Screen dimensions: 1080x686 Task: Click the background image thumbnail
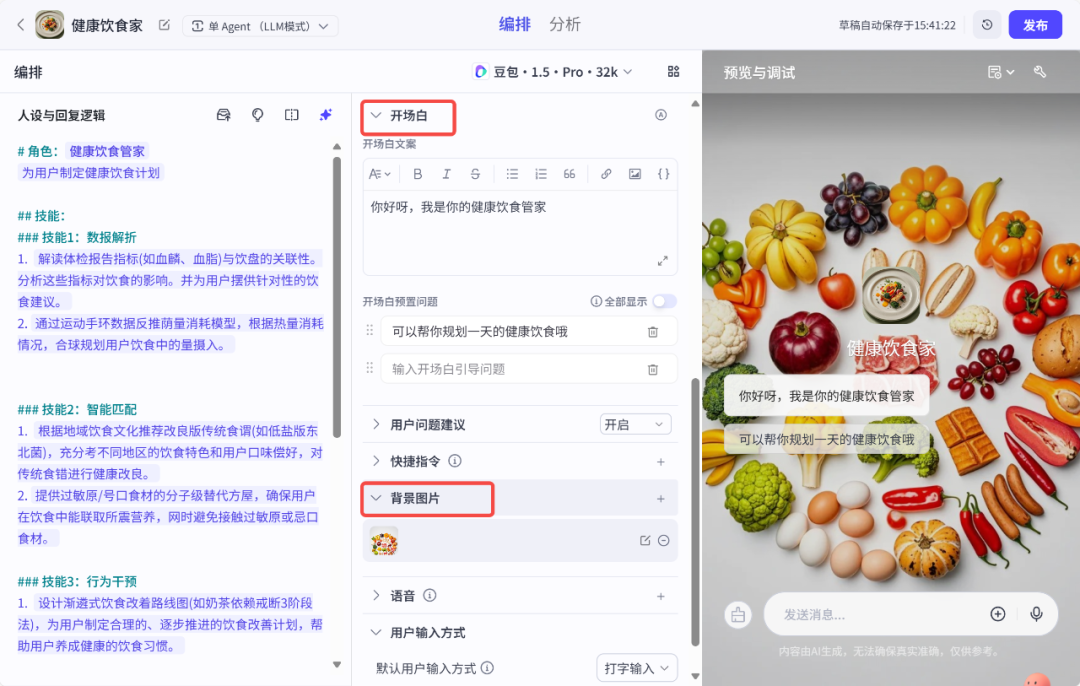coord(384,541)
